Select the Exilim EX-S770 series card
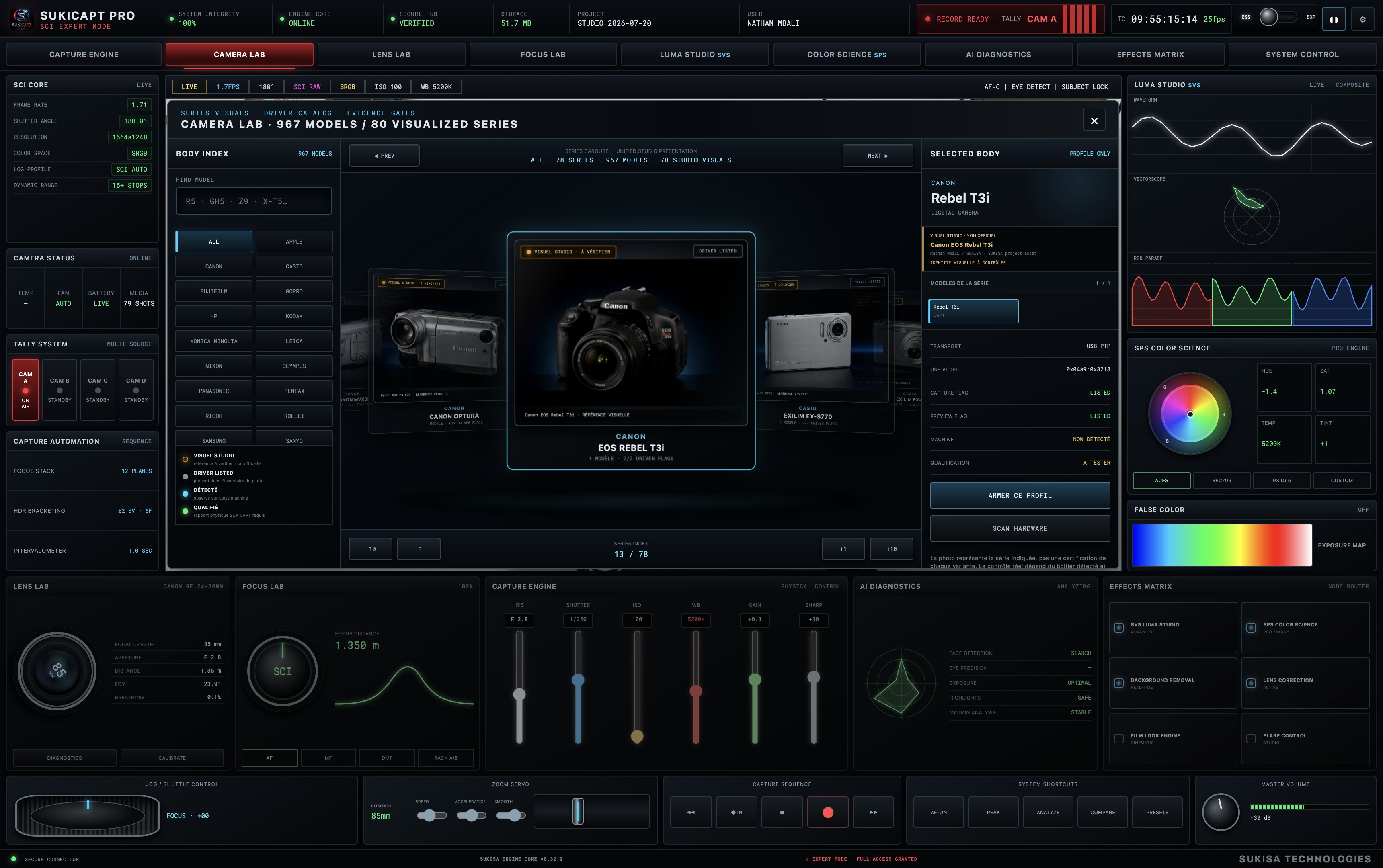Screen dimensions: 1383x868 coord(825,351)
